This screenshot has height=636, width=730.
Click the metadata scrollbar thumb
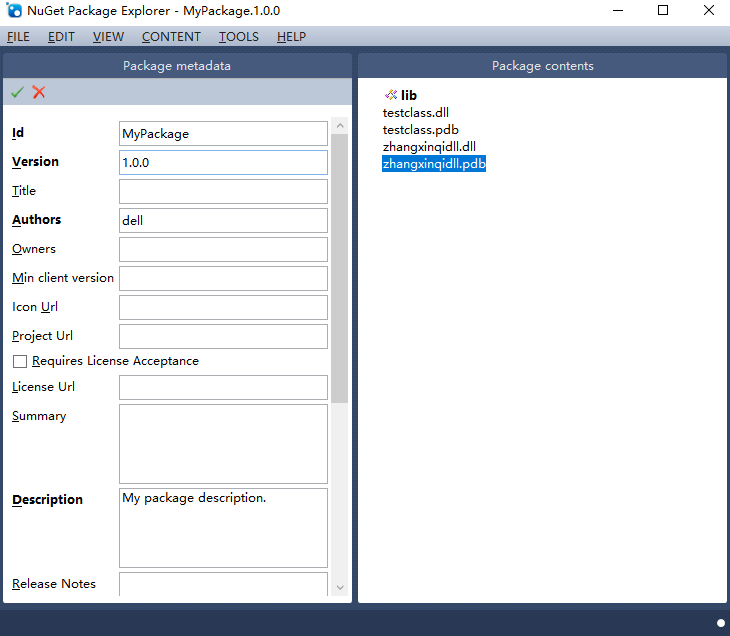pyautogui.click(x=340, y=268)
